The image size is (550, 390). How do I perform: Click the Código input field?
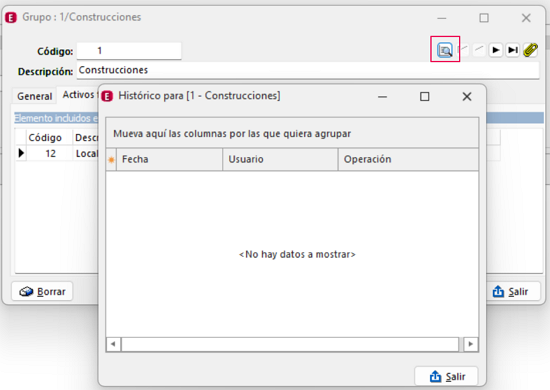click(129, 51)
